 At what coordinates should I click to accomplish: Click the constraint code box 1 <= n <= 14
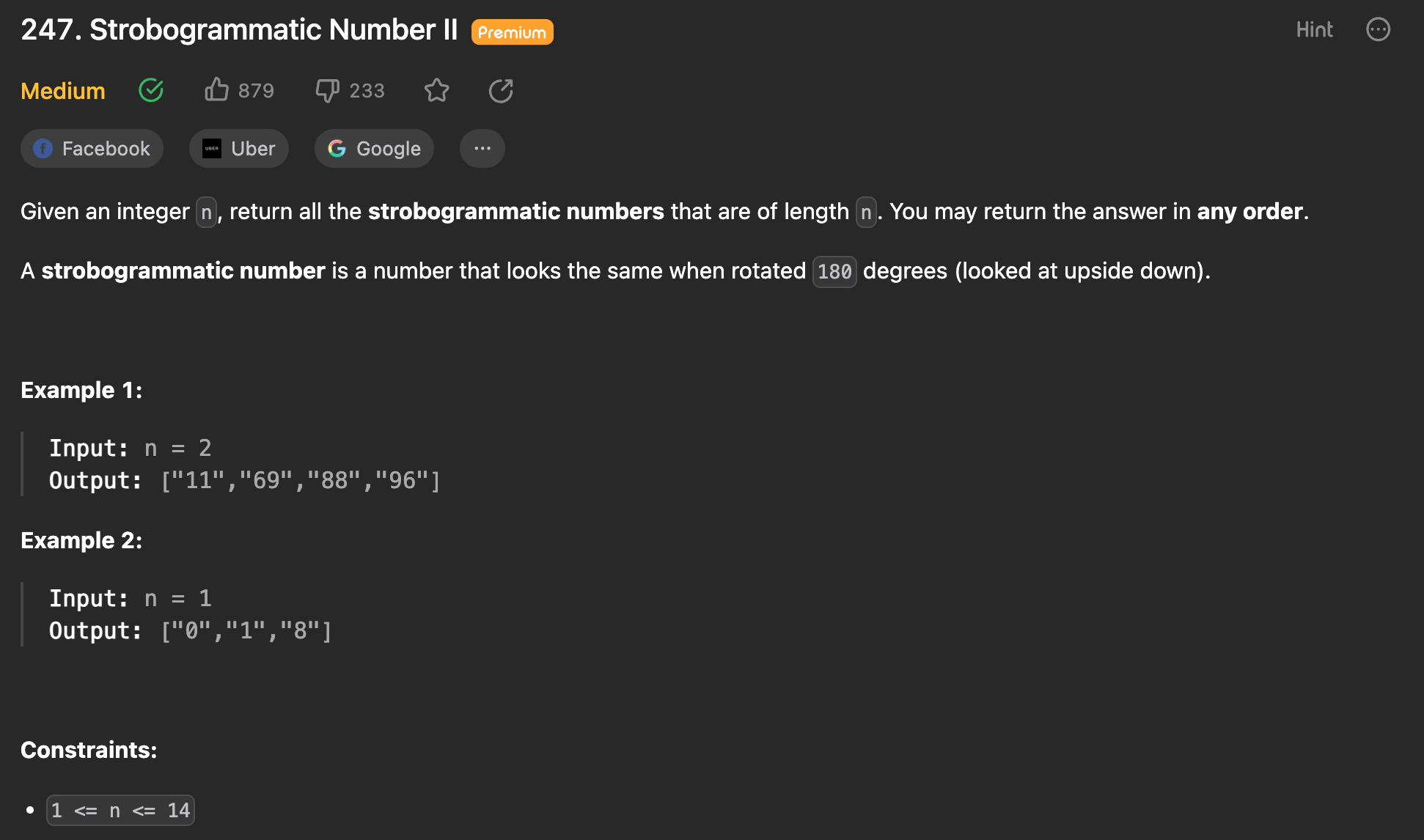(x=120, y=810)
